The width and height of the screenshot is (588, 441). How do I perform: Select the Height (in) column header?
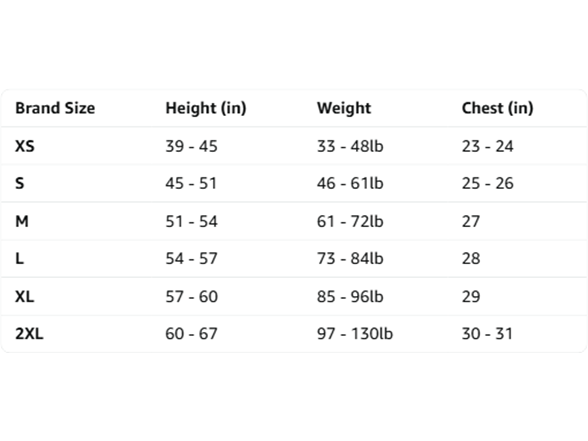point(206,108)
